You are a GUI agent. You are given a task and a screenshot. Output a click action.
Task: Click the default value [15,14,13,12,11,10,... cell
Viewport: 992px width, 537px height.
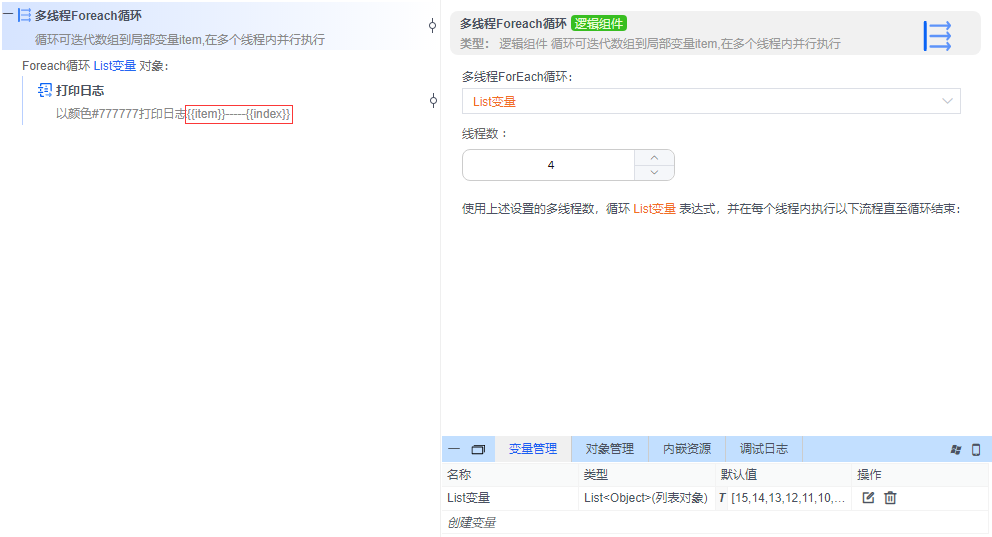pyautogui.click(x=788, y=498)
